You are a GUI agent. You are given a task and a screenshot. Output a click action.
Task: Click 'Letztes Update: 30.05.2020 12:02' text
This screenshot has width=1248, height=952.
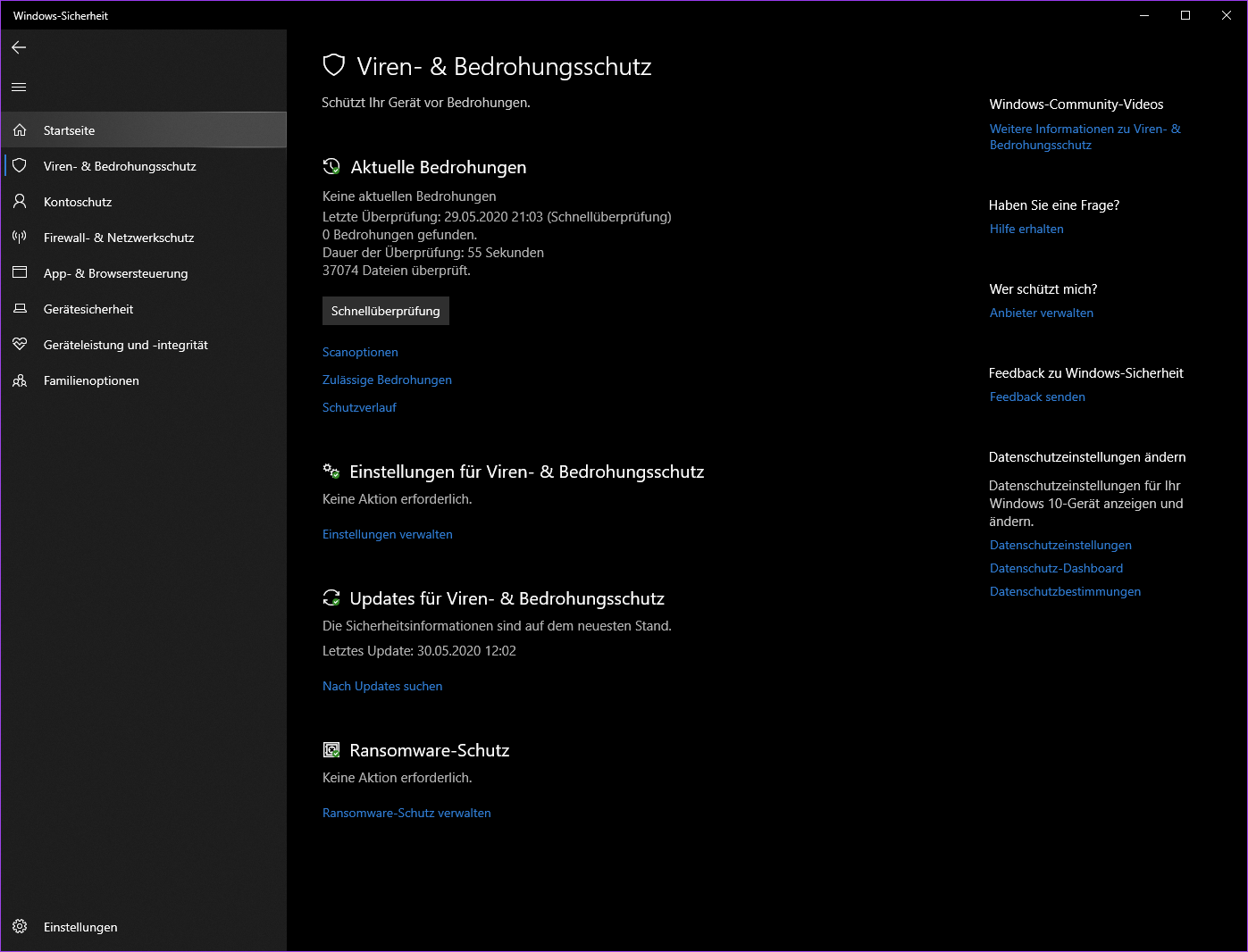pyautogui.click(x=419, y=651)
